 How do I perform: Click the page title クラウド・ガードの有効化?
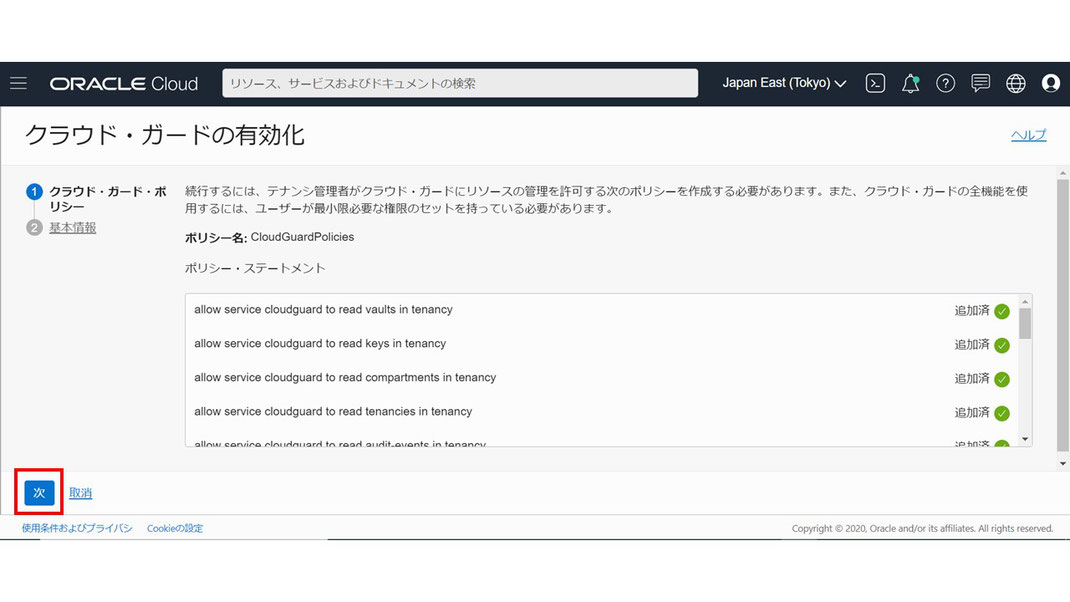pyautogui.click(x=164, y=135)
